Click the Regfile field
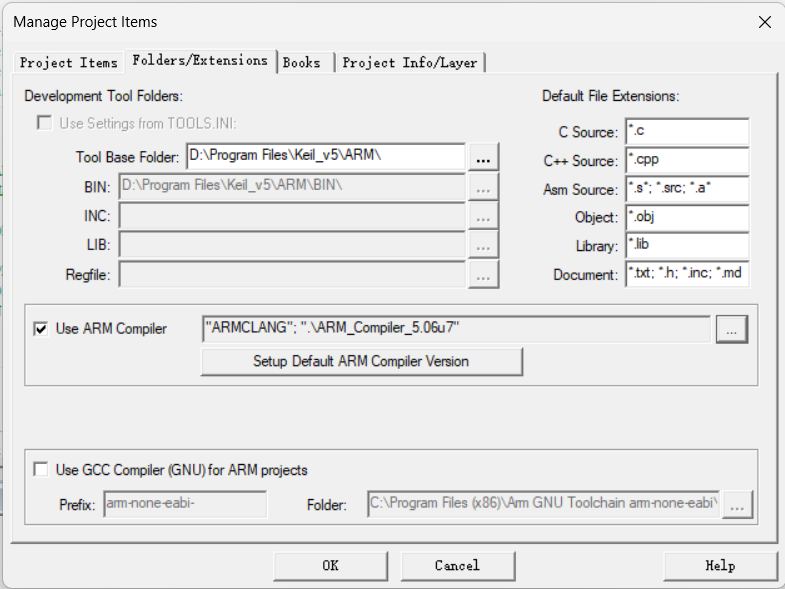The width and height of the screenshot is (785, 589). point(292,274)
